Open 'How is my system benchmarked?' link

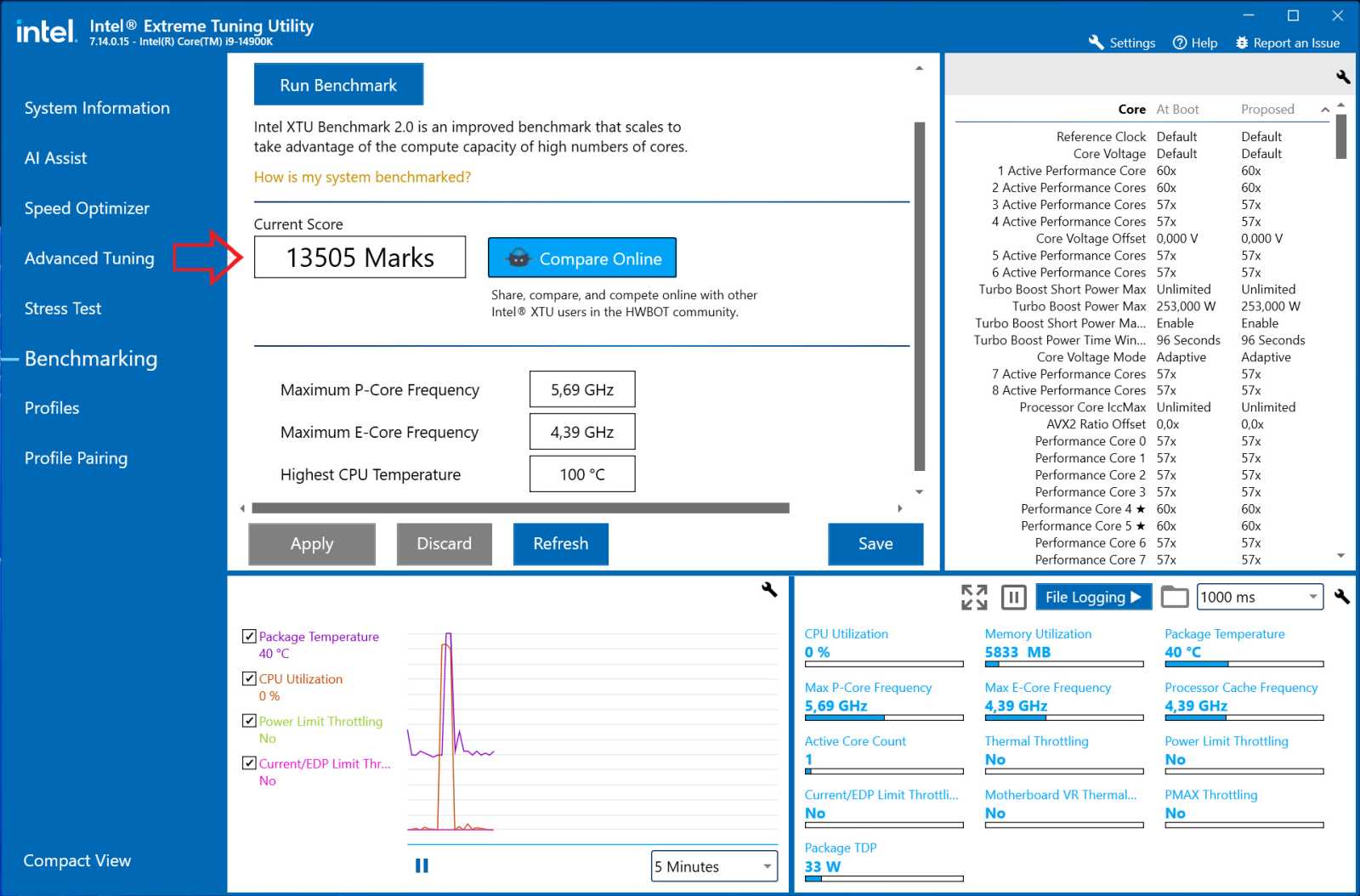coord(362,177)
